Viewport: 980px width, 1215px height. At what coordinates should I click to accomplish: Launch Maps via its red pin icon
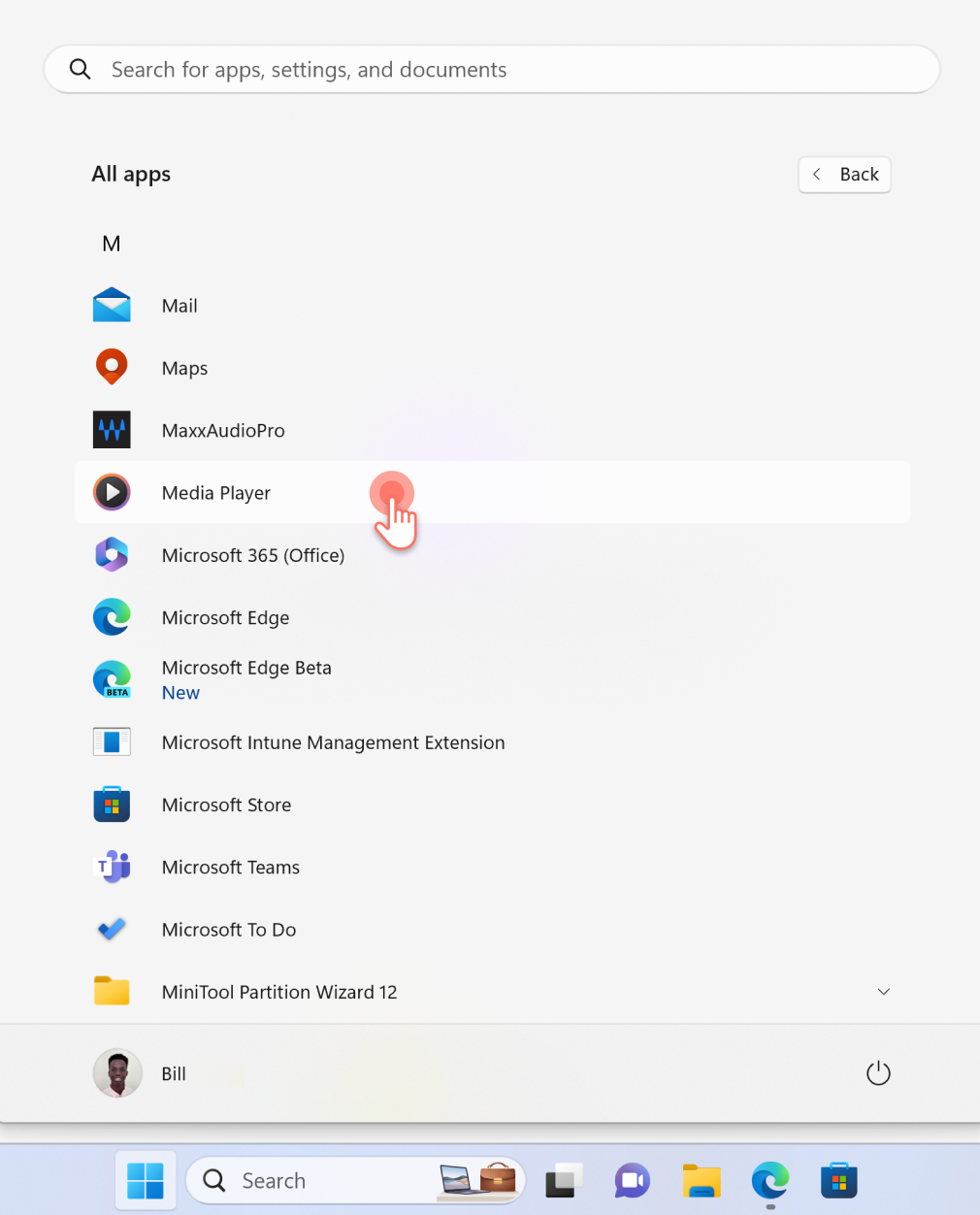pyautogui.click(x=112, y=368)
